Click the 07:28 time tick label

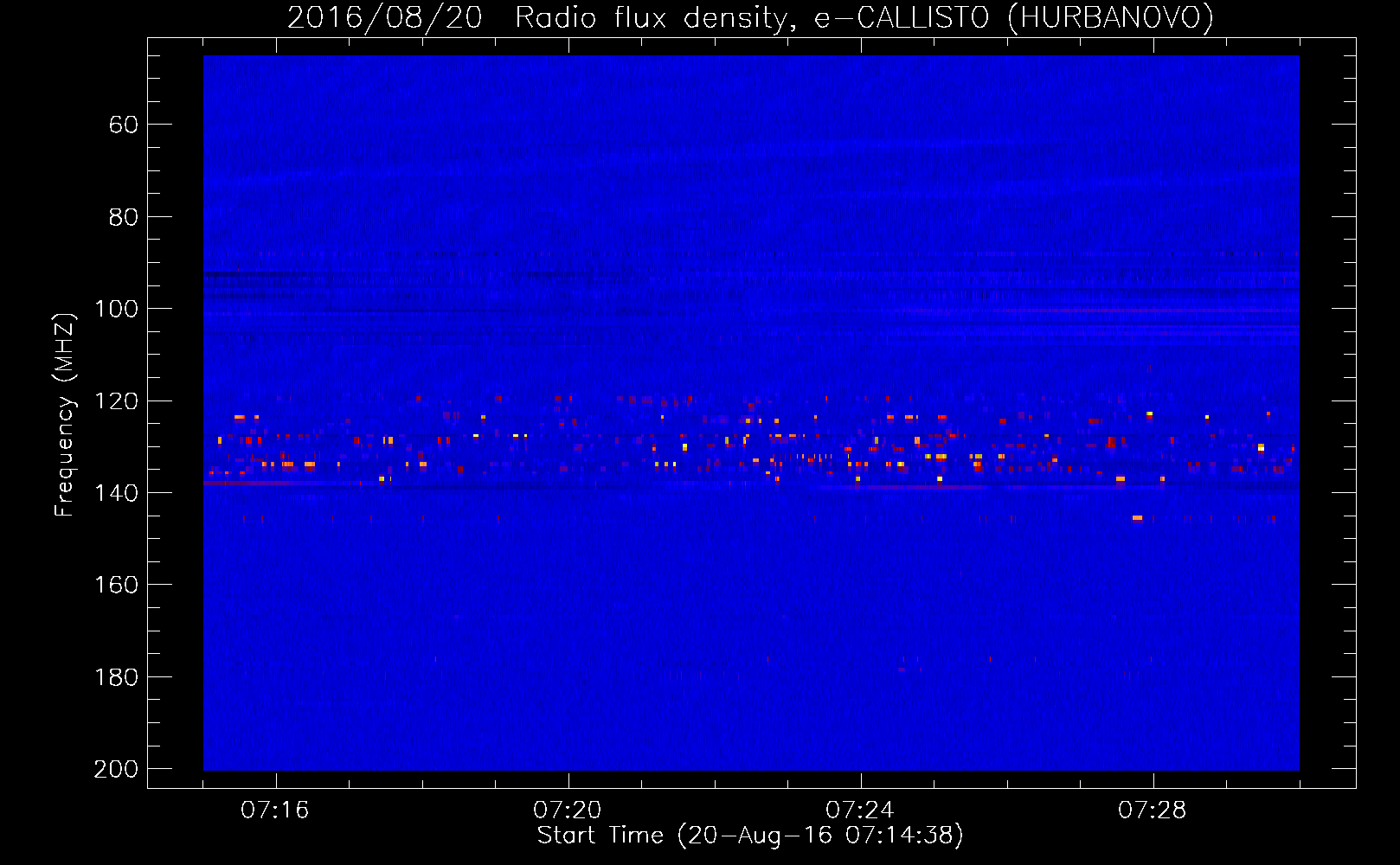[1153, 811]
